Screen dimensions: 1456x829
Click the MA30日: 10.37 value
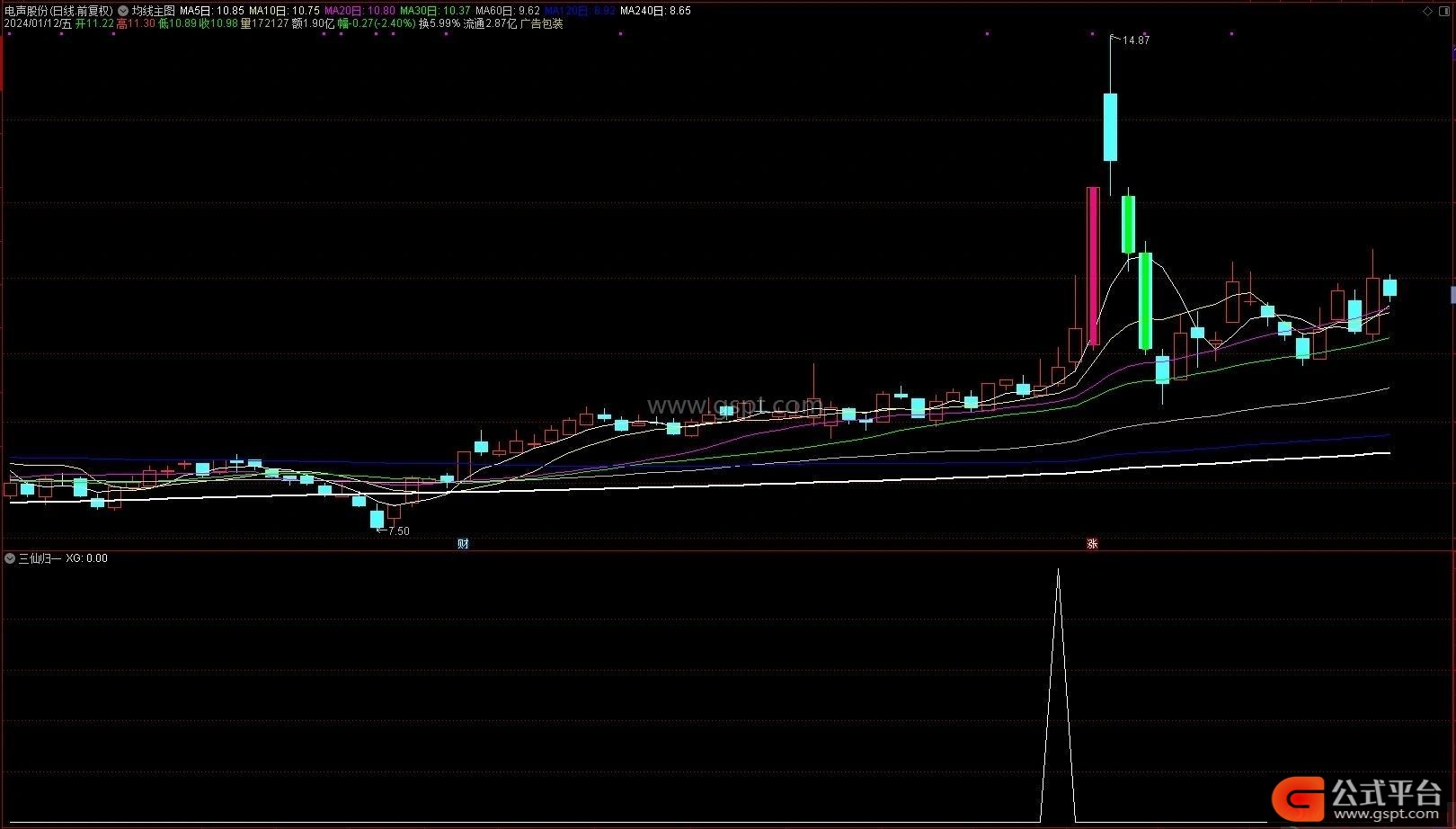tap(435, 11)
